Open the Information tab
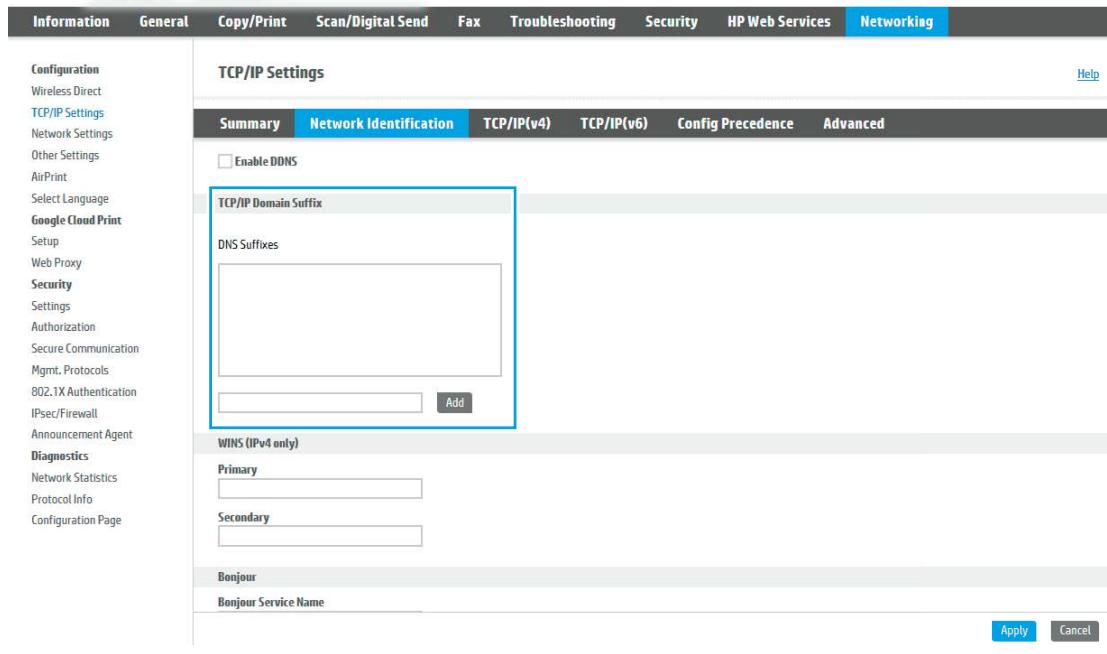The image size is (1107, 654). tap(71, 22)
